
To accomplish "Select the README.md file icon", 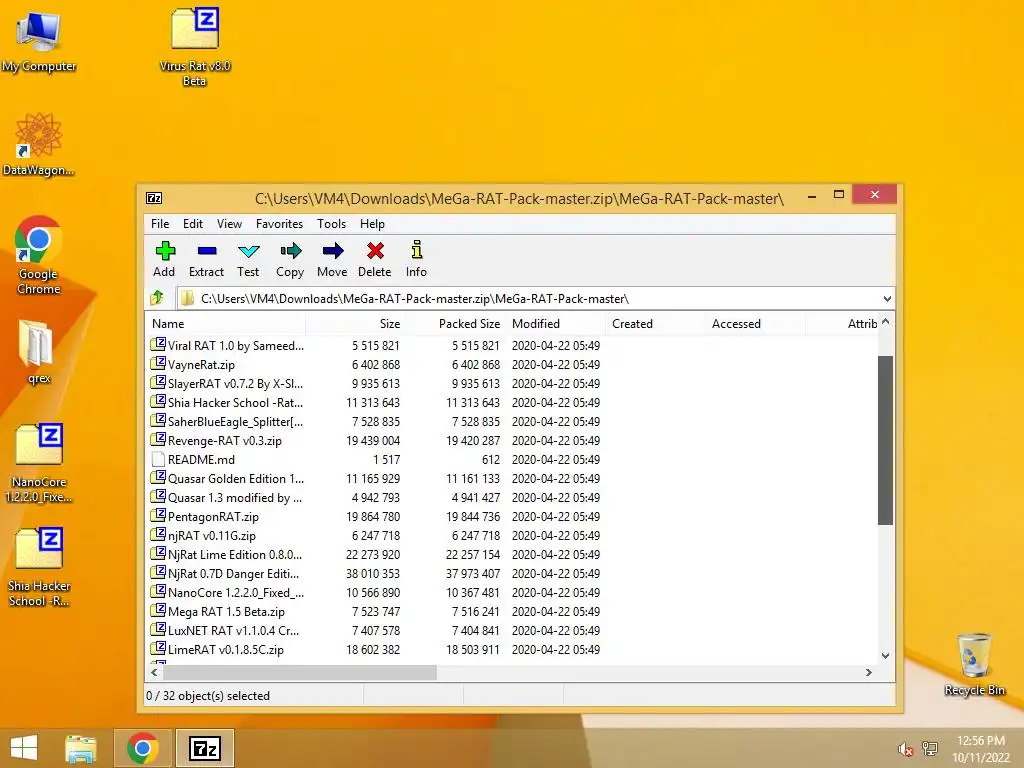I will (x=158, y=459).
